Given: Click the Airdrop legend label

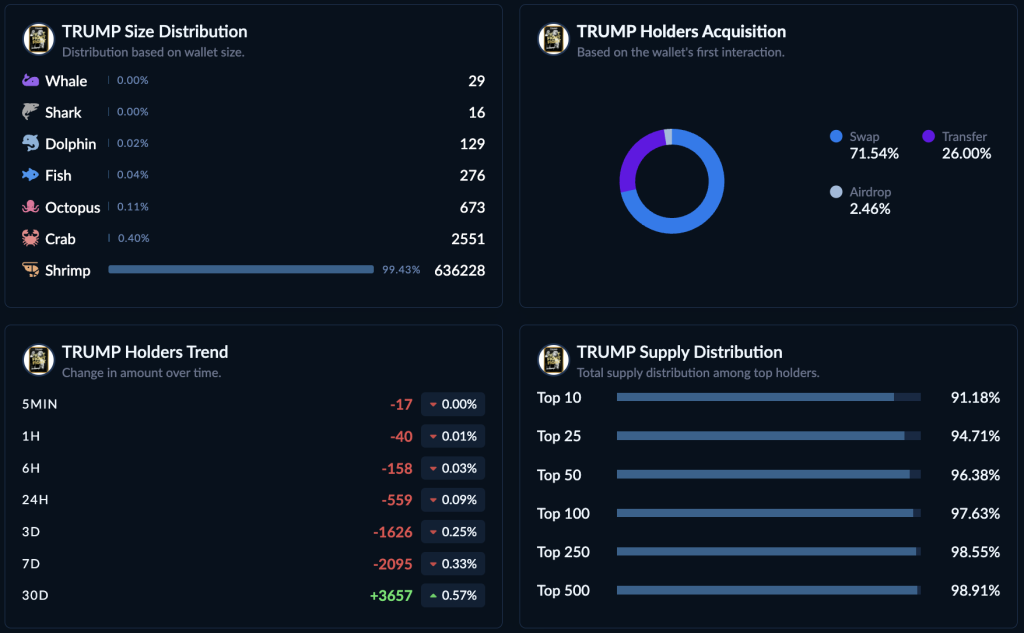Looking at the screenshot, I should point(870,192).
